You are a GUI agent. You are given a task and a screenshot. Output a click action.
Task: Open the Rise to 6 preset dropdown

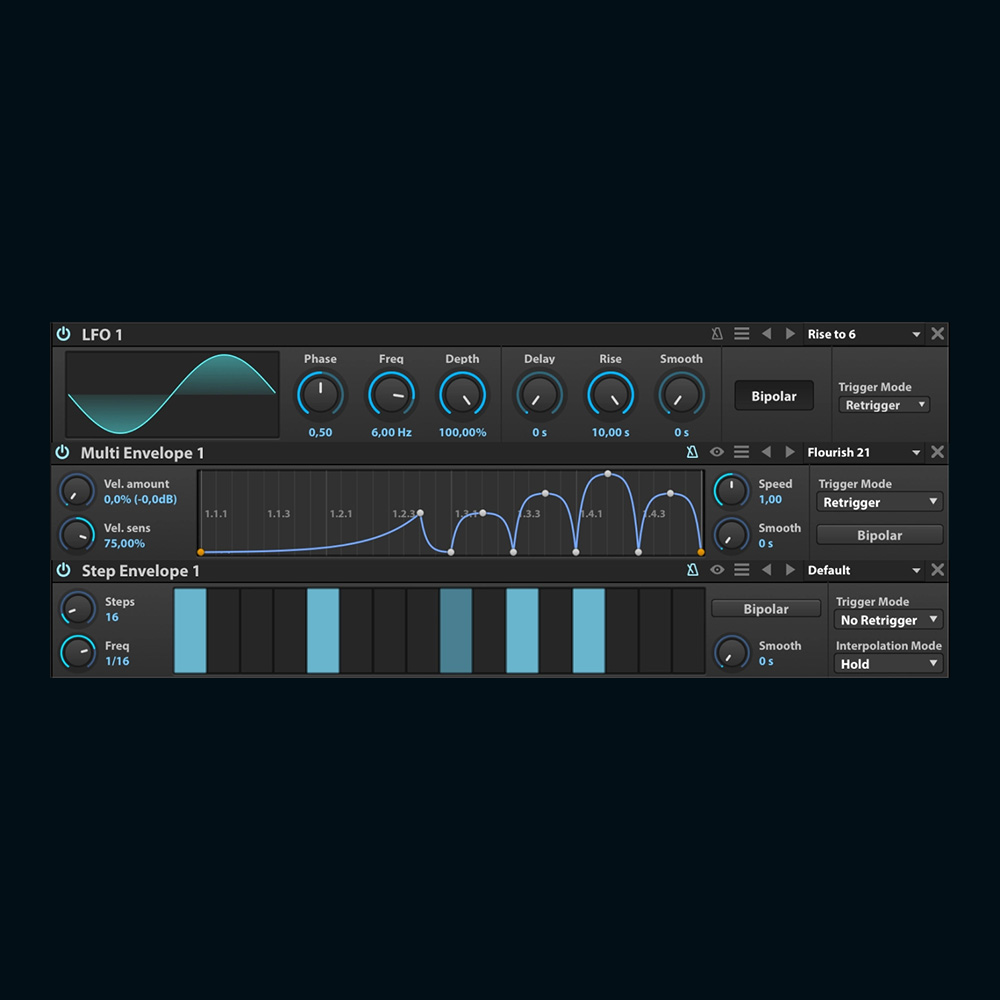[864, 334]
